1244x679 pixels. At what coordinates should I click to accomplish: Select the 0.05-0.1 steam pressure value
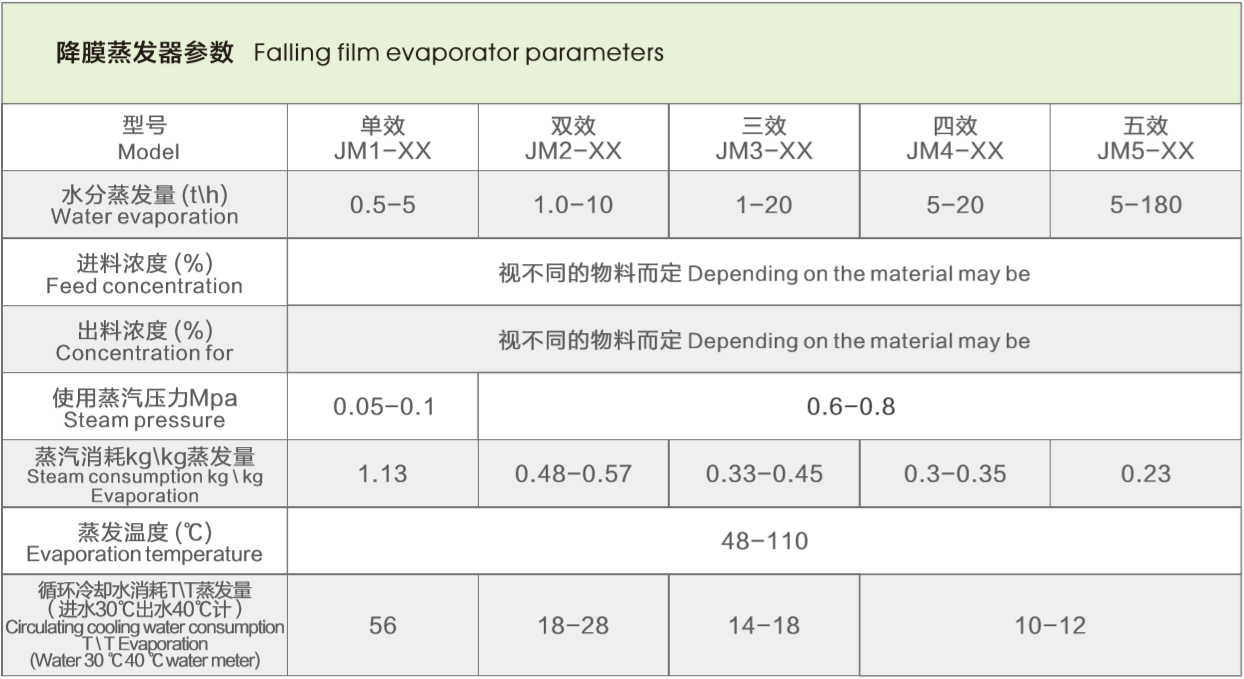click(x=384, y=408)
